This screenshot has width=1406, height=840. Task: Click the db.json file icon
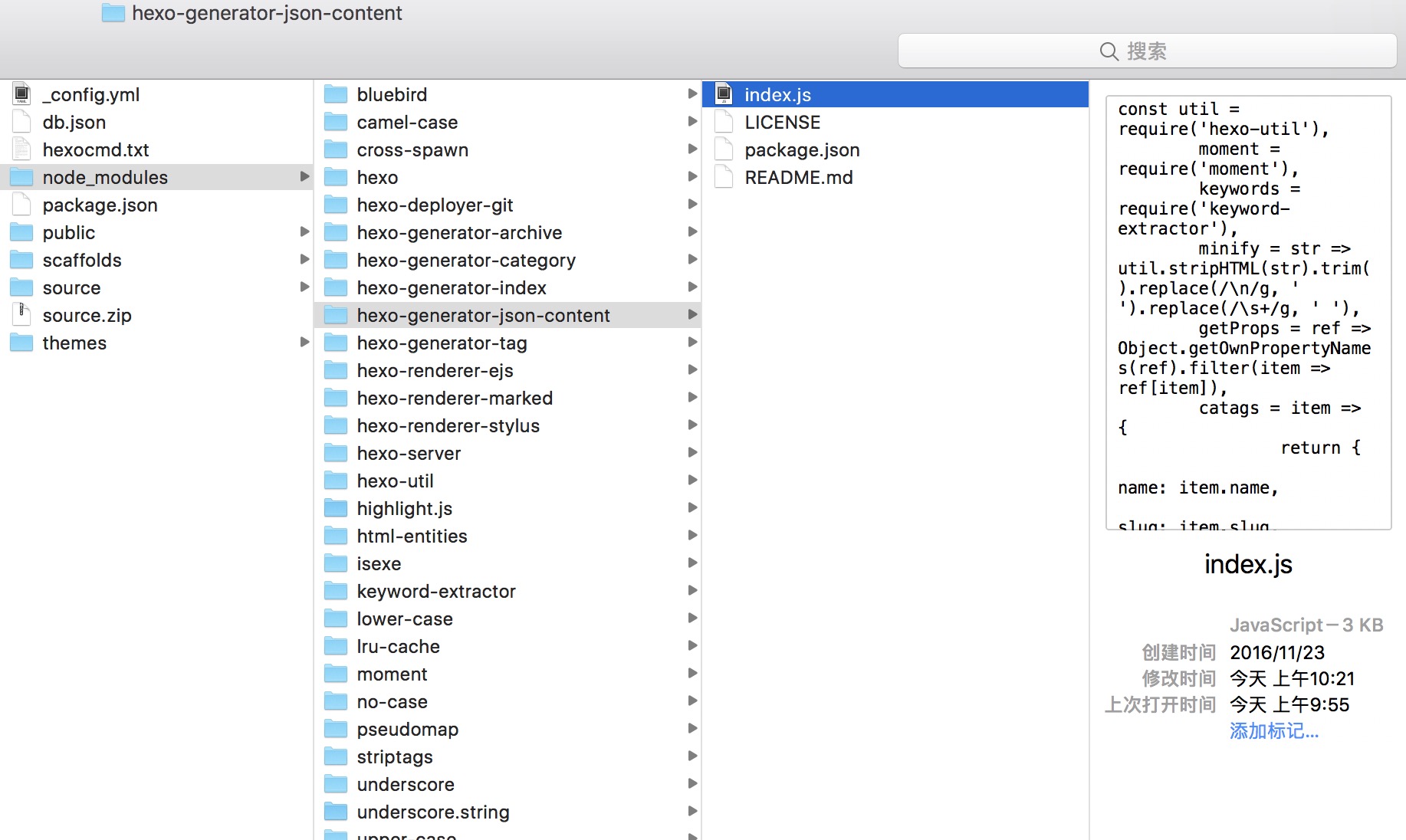[x=21, y=122]
